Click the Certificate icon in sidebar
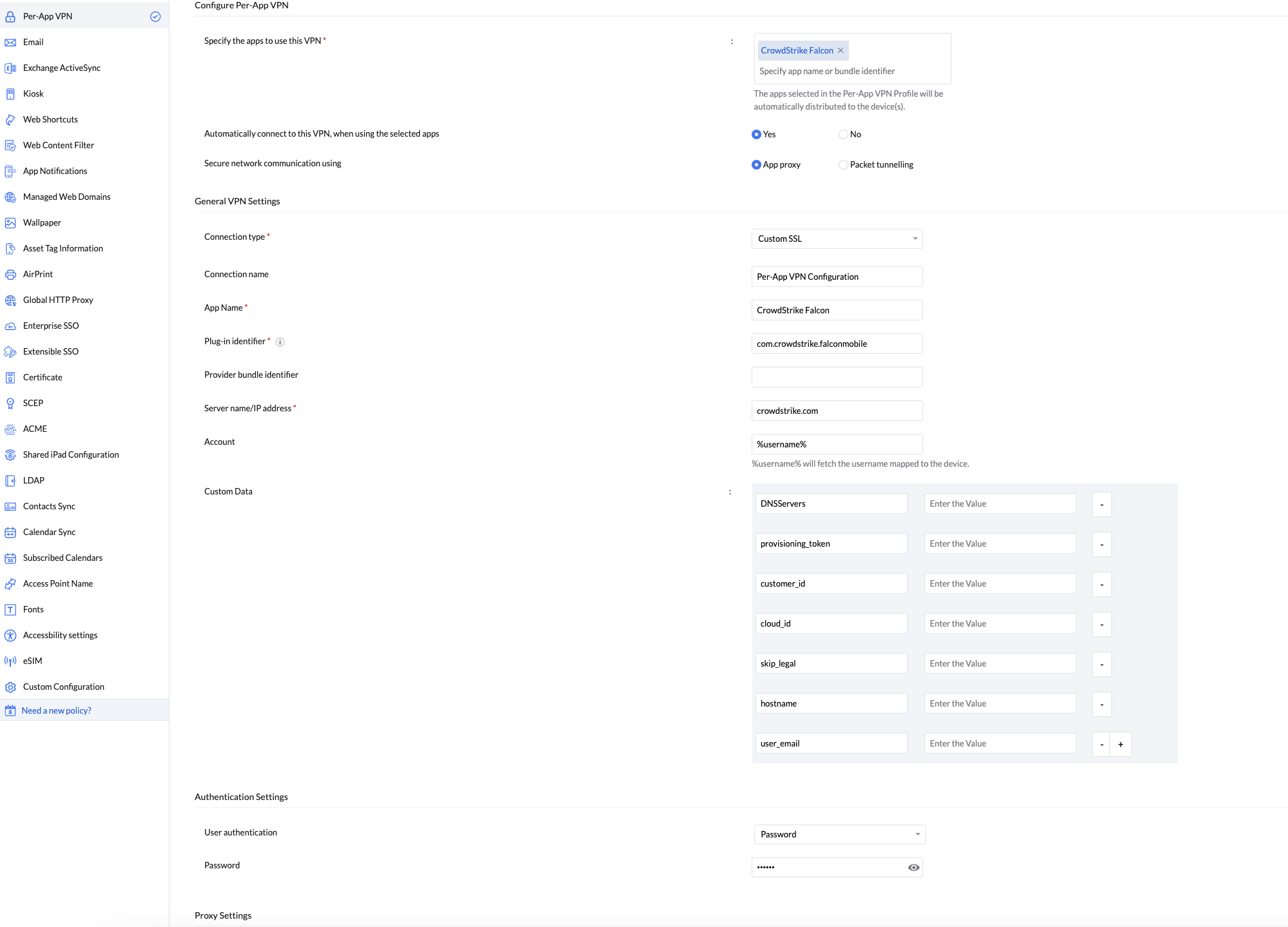Screen dimensions: 1288x927 click(10, 378)
